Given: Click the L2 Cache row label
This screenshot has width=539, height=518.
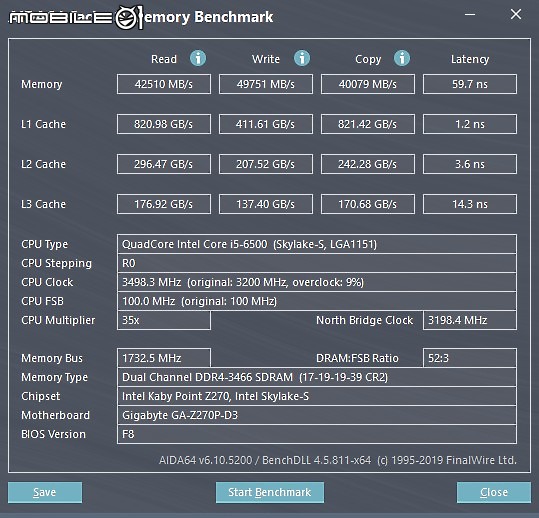Looking at the screenshot, I should (43, 164).
